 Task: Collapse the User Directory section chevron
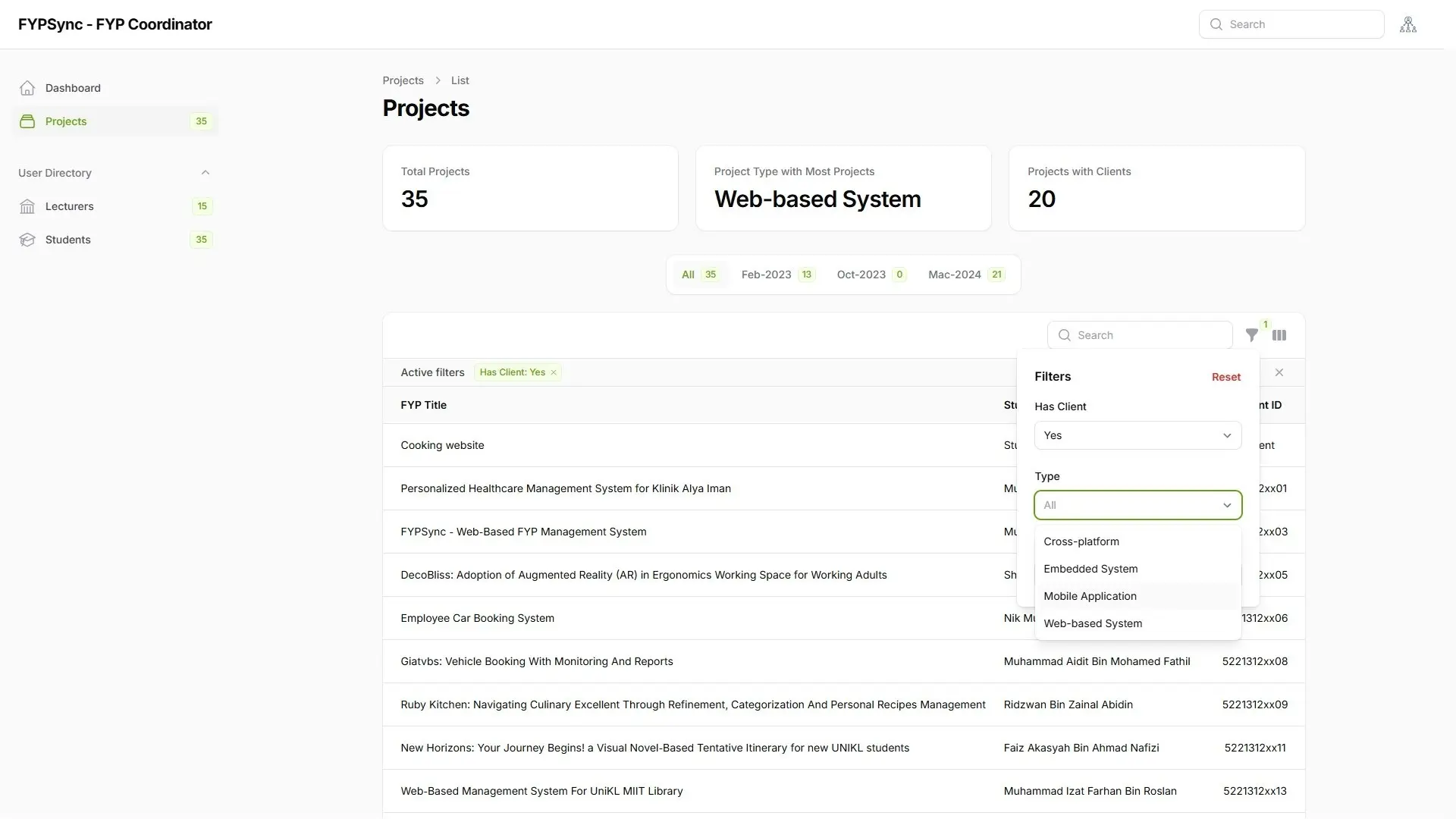click(206, 172)
